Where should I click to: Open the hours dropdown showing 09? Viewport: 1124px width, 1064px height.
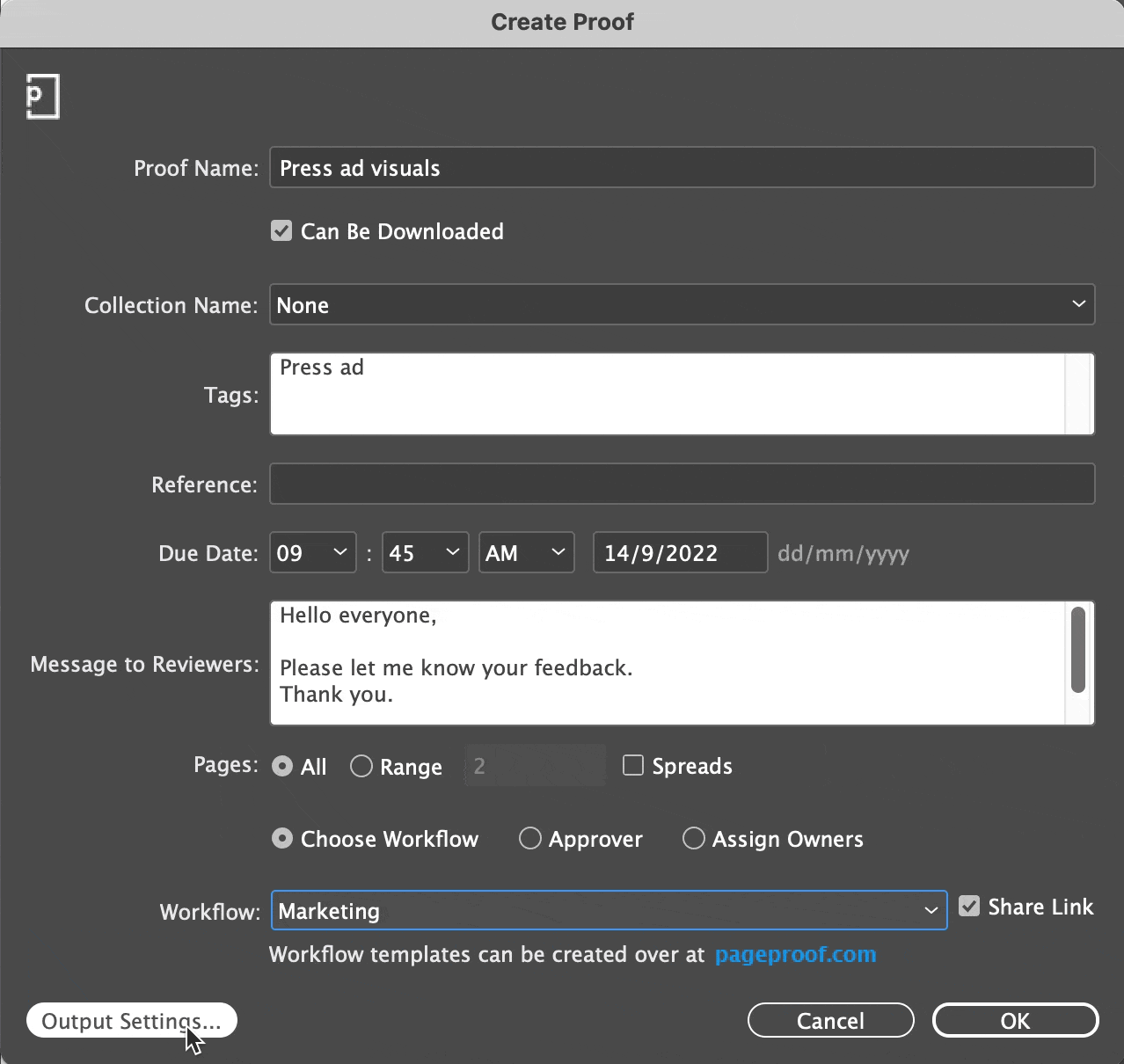click(312, 552)
